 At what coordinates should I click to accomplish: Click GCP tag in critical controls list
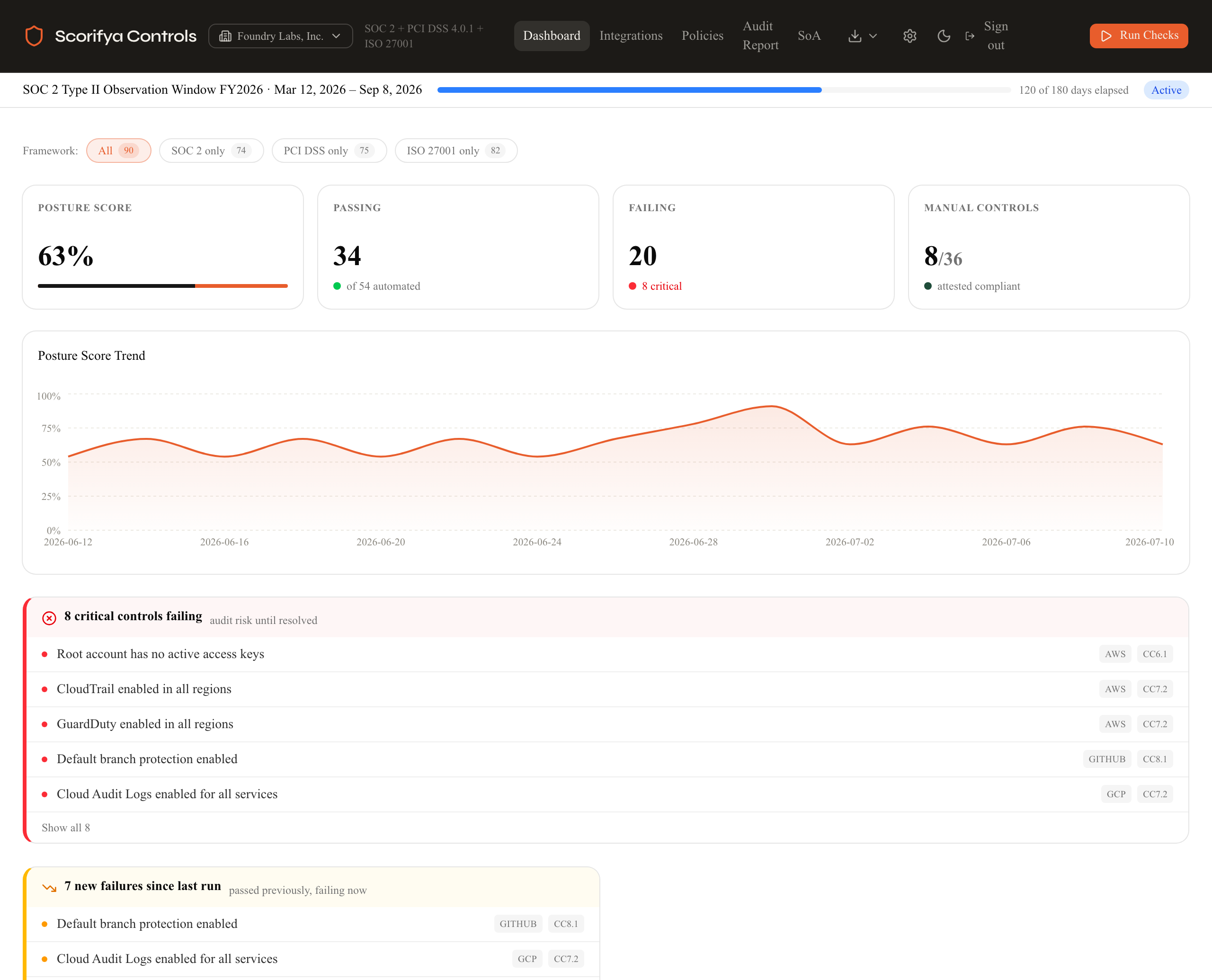pos(1115,794)
